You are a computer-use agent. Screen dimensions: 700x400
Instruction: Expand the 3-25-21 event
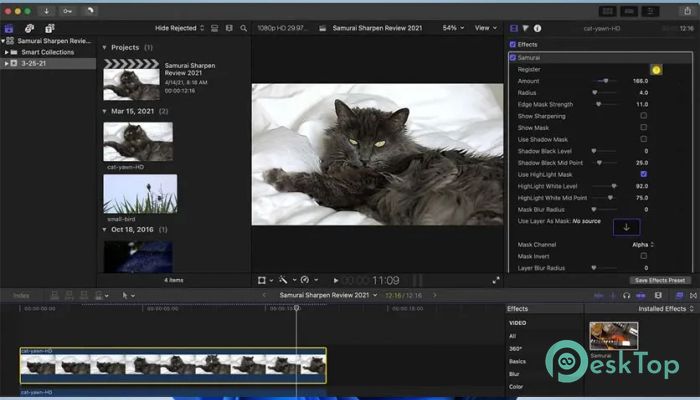[7, 63]
